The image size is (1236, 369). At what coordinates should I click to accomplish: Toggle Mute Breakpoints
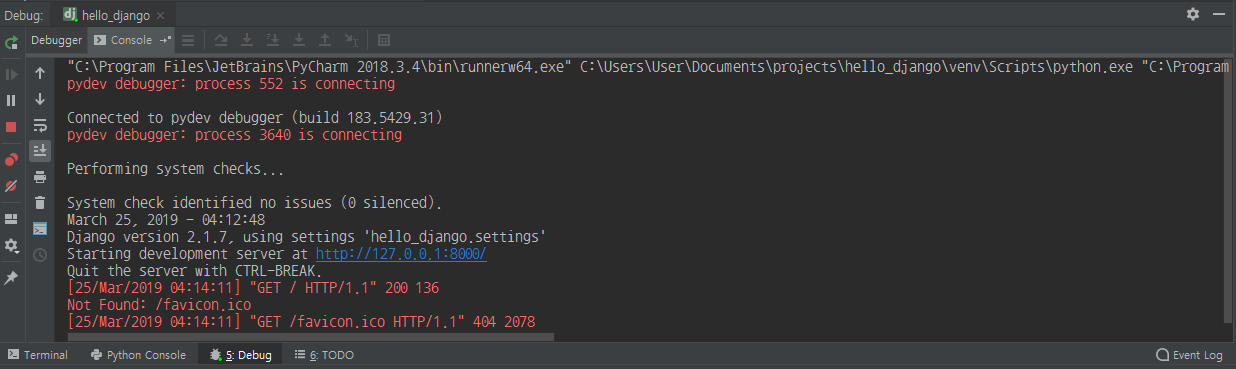click(11, 186)
